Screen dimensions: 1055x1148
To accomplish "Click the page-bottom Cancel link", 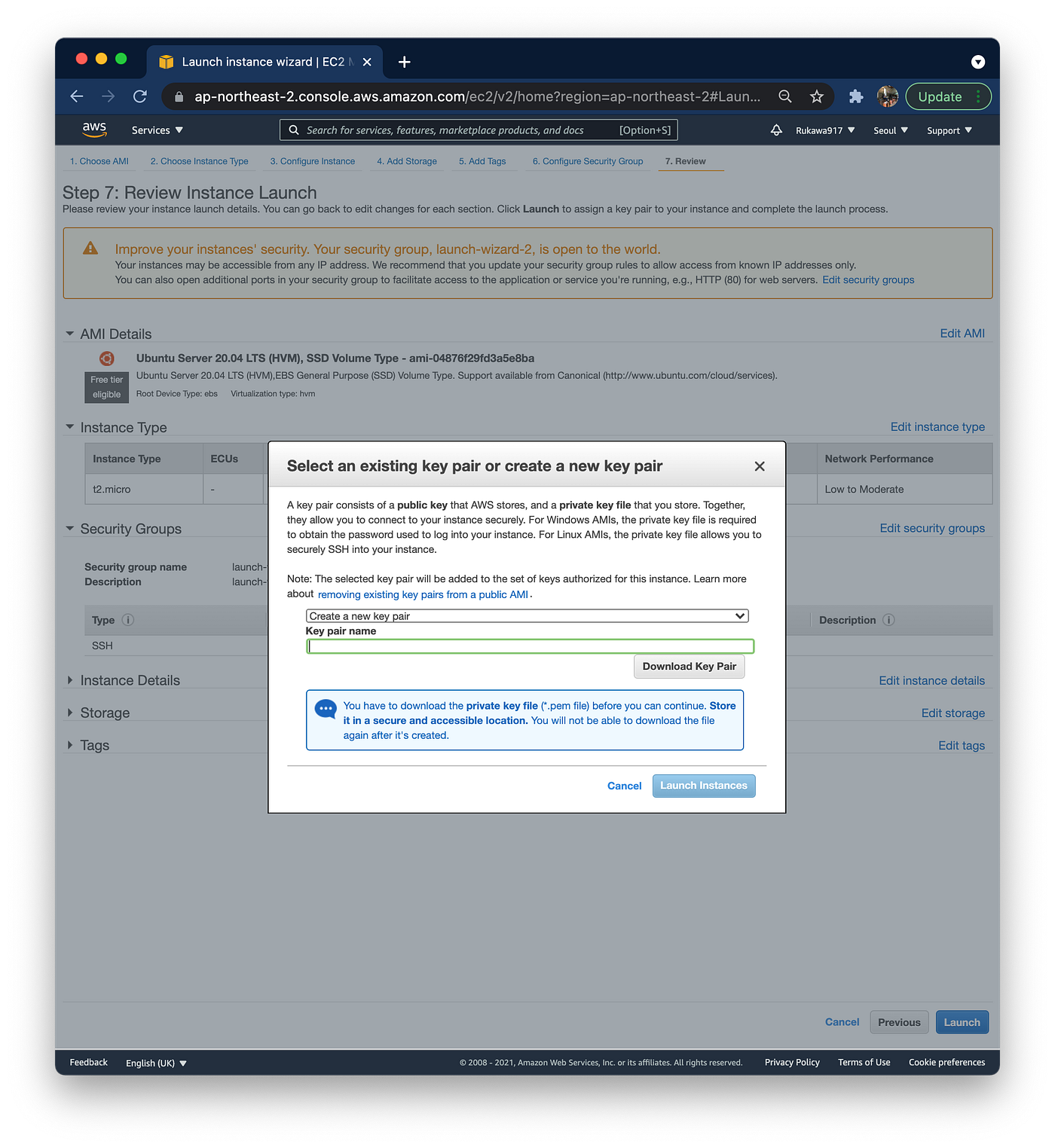I will (842, 1022).
